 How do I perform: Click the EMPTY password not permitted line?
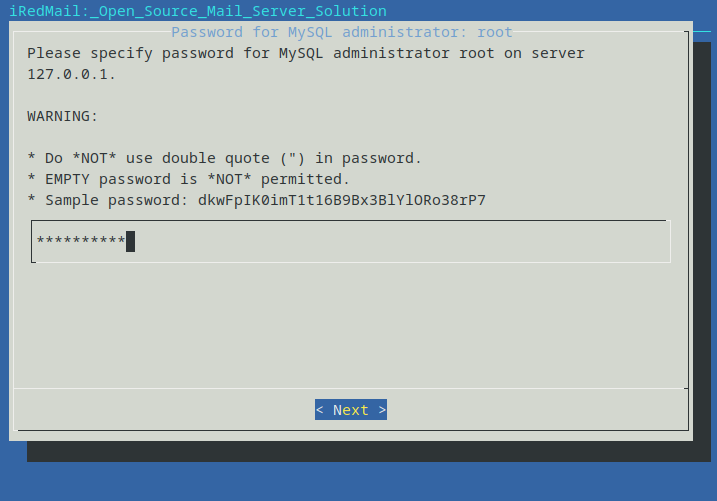188,179
